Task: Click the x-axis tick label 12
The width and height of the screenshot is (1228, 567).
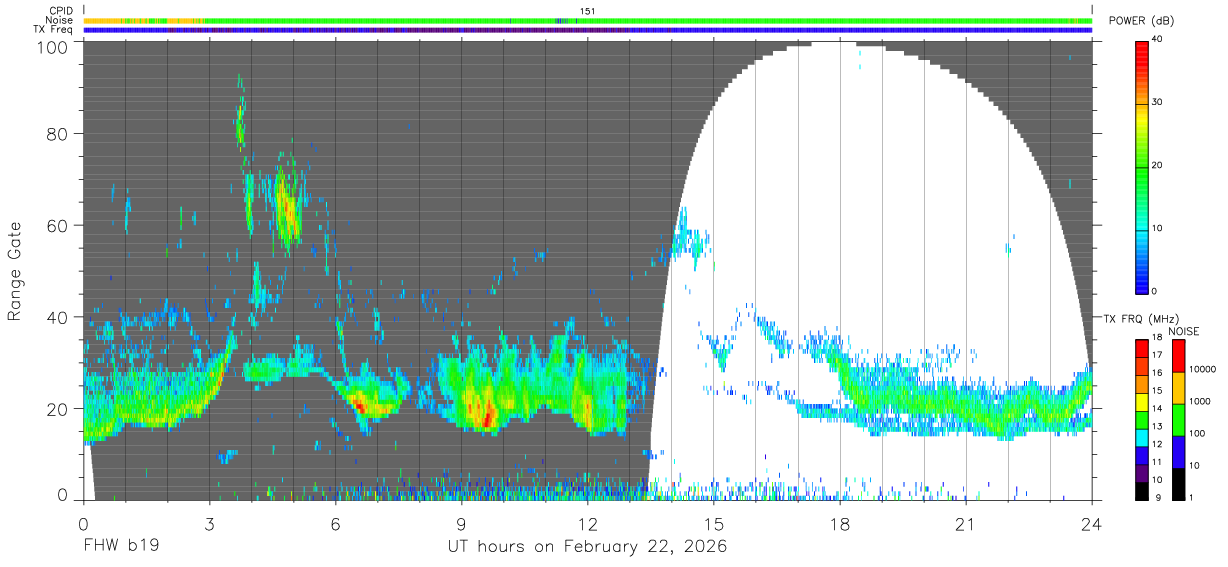Action: click(x=587, y=524)
